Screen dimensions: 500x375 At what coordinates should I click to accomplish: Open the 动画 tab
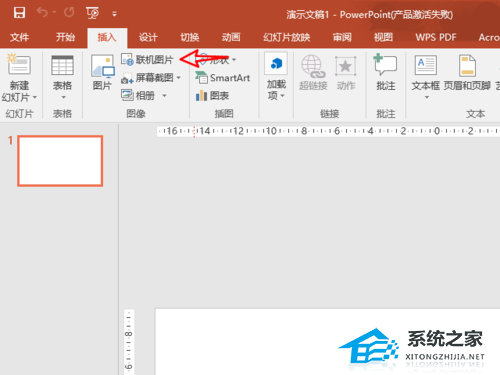point(231,37)
